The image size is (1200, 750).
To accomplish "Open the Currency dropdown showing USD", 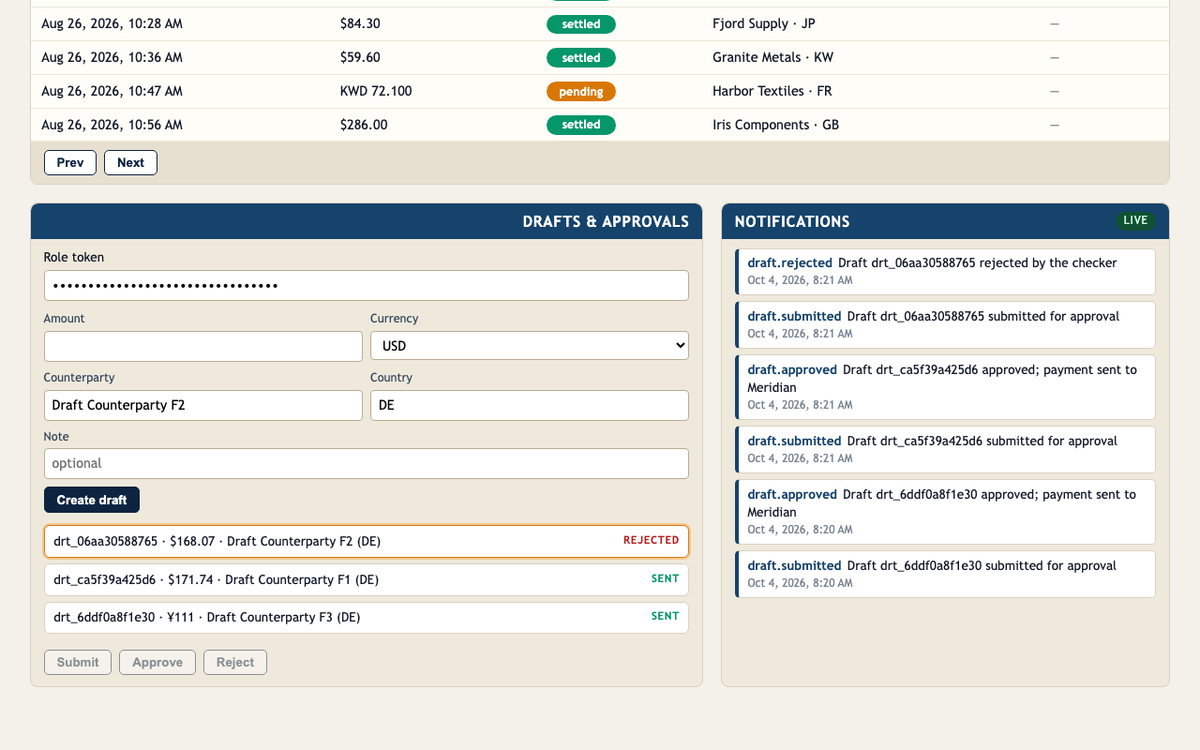I will click(x=529, y=346).
